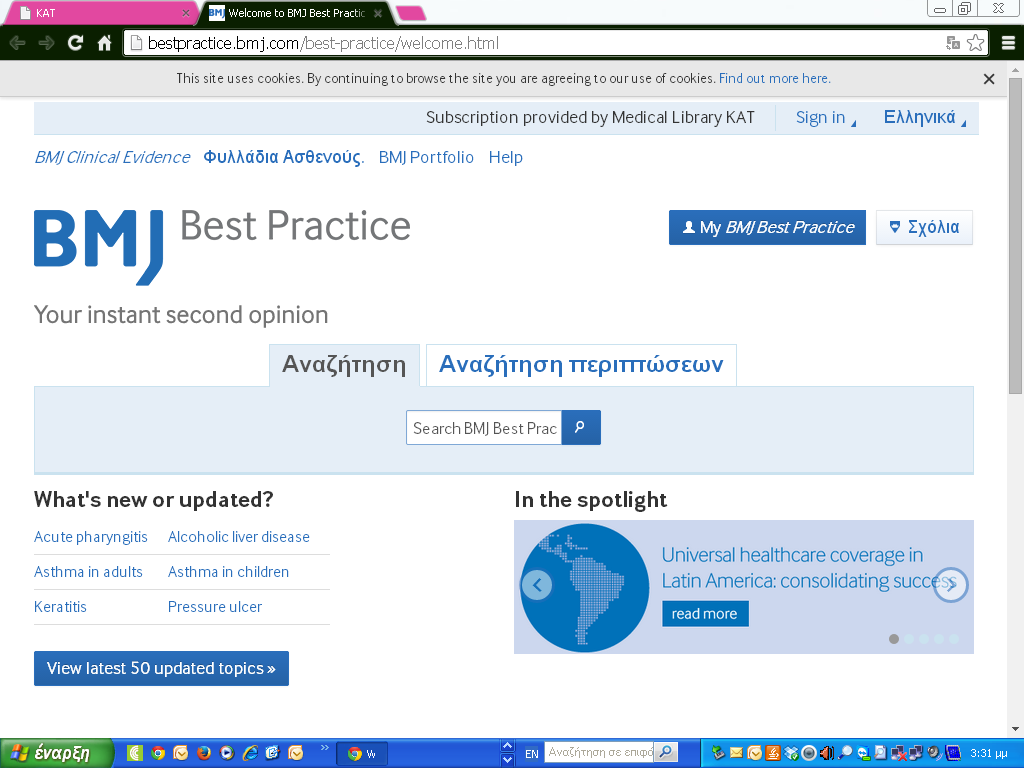Image resolution: width=1024 pixels, height=768 pixels.
Task: Go back with the browser back arrow
Action: click(x=18, y=43)
